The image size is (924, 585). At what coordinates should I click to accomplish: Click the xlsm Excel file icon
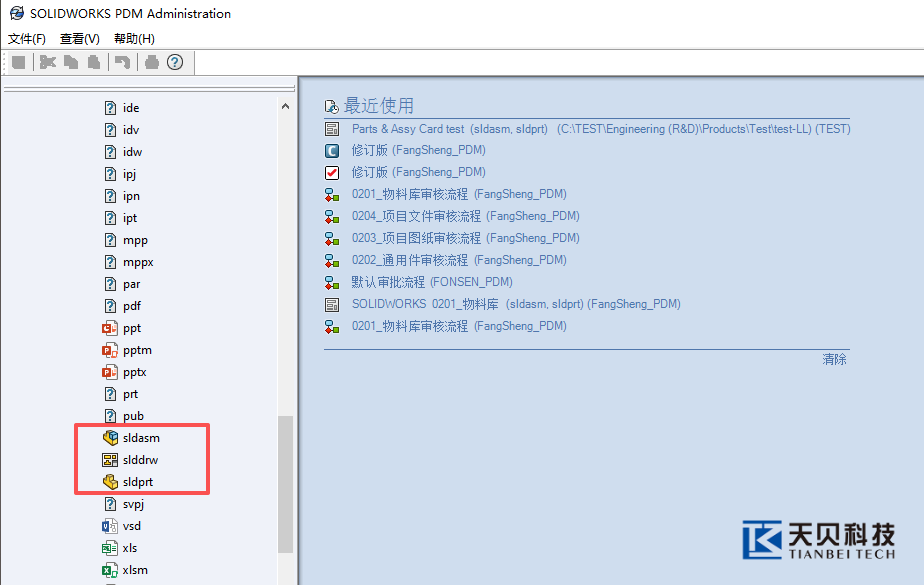click(x=110, y=570)
